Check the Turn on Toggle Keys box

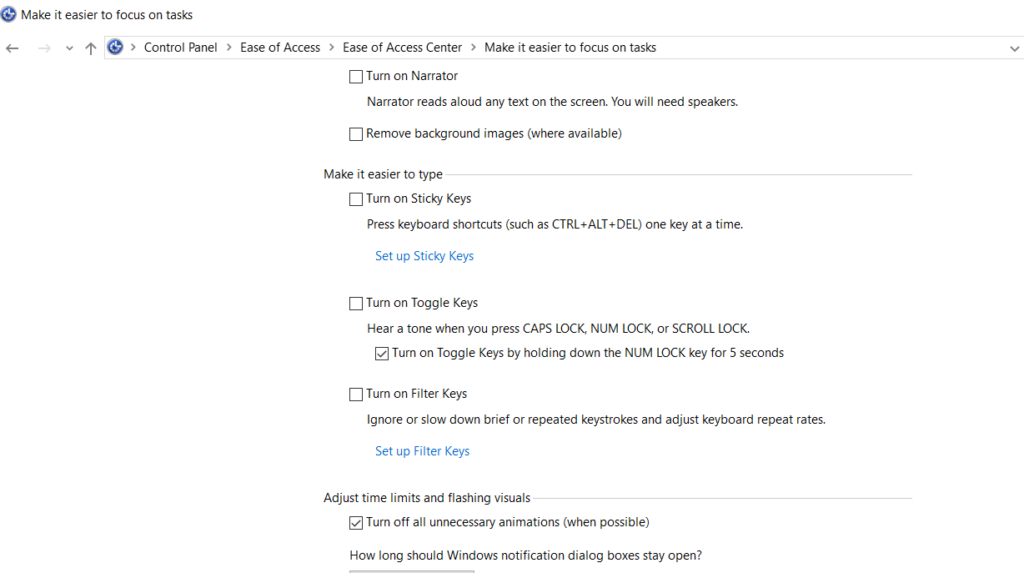[x=356, y=303]
